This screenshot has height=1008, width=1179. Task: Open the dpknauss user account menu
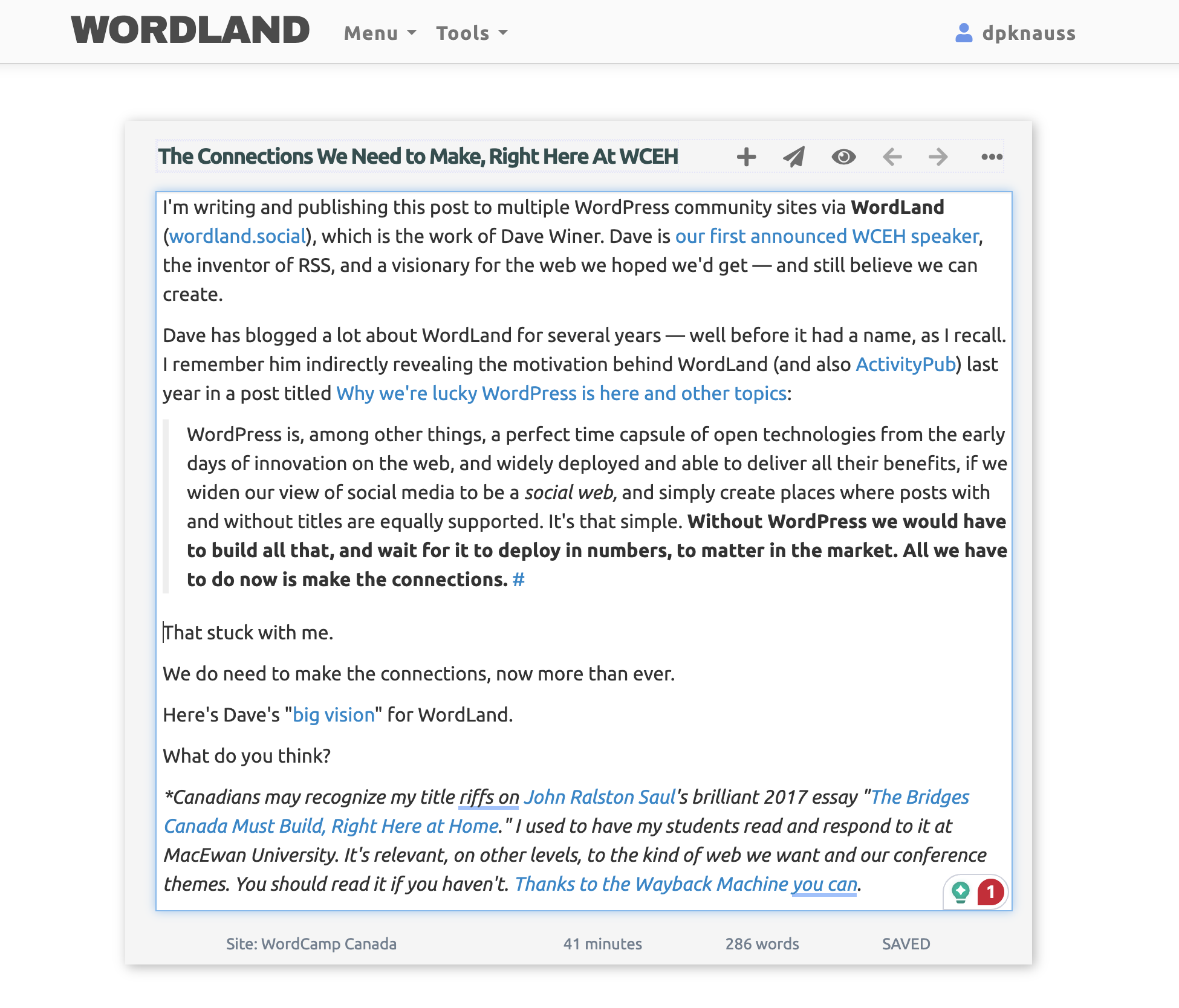pos(1016,33)
